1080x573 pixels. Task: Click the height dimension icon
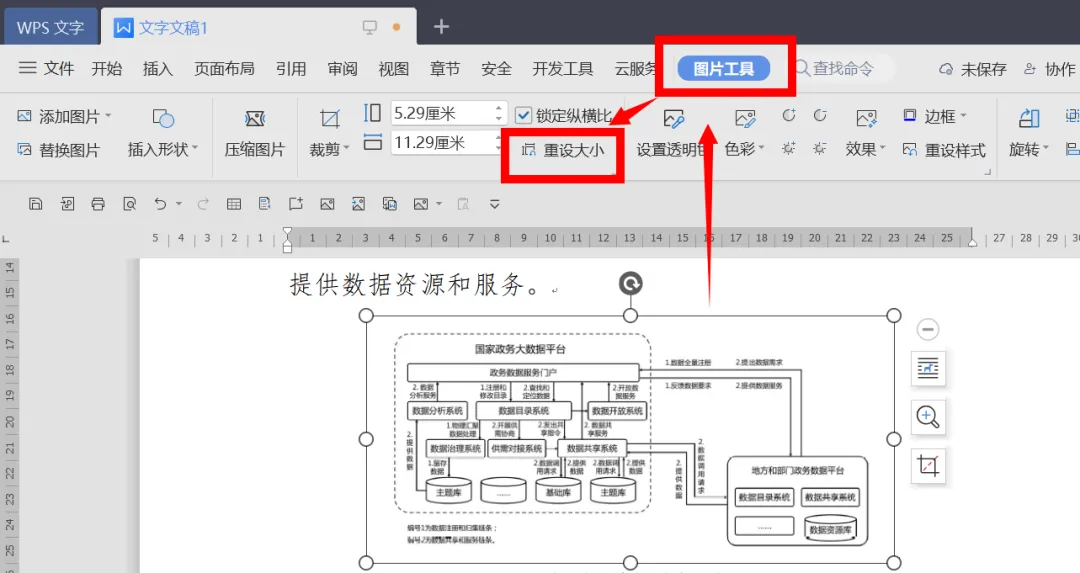point(372,113)
